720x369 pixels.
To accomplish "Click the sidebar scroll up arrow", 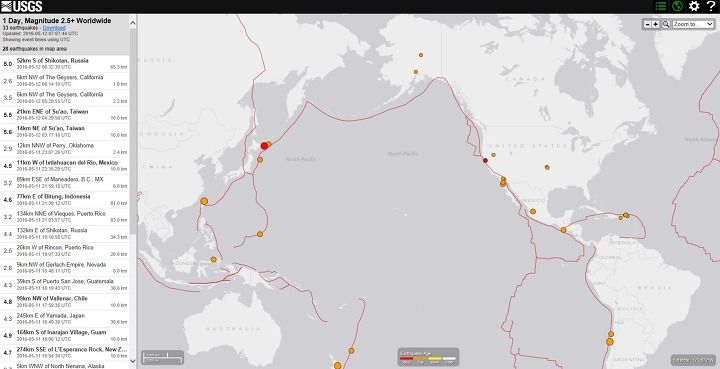I will pos(133,22).
